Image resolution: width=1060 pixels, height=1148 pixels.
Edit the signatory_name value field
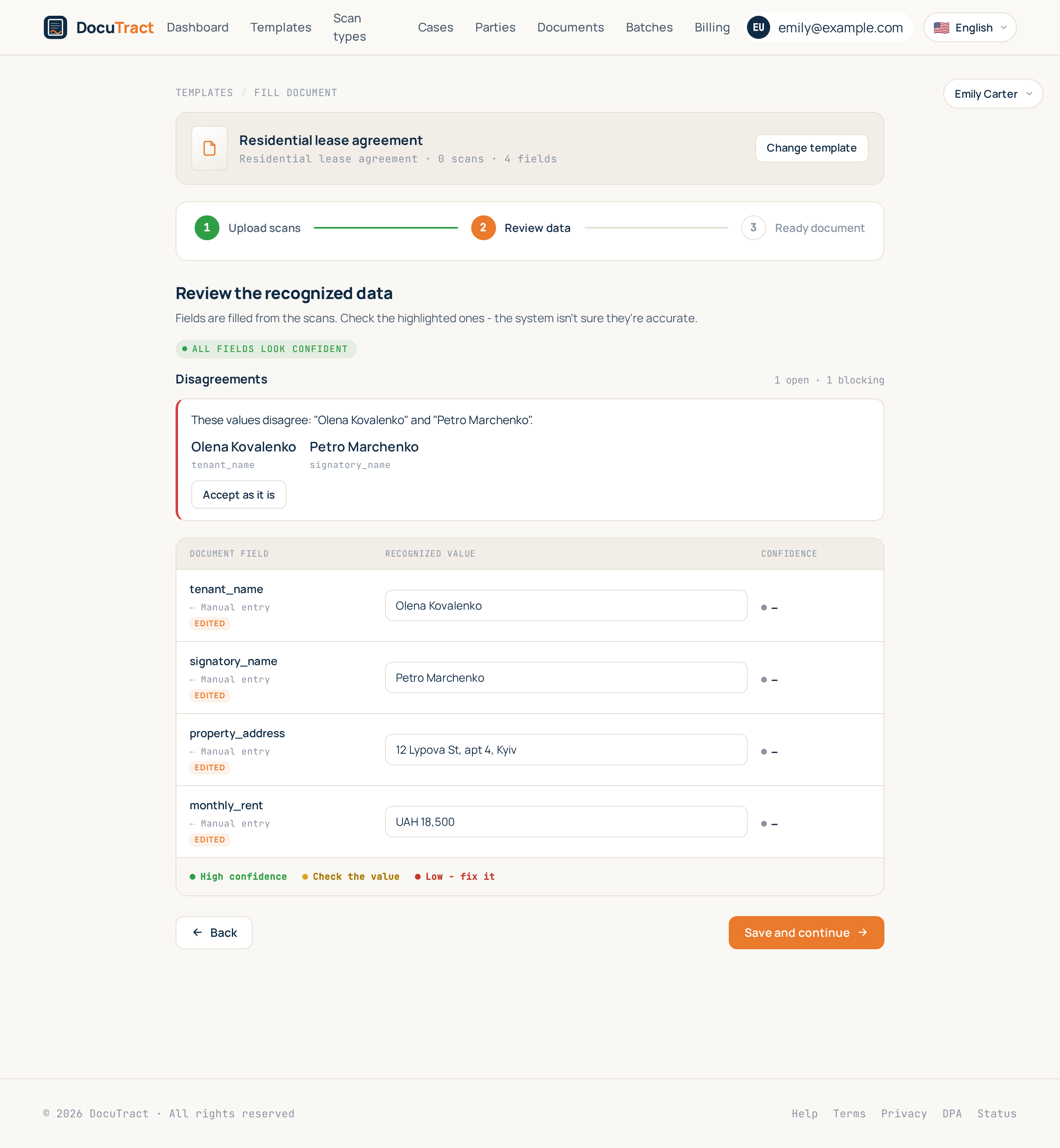pyautogui.click(x=566, y=678)
